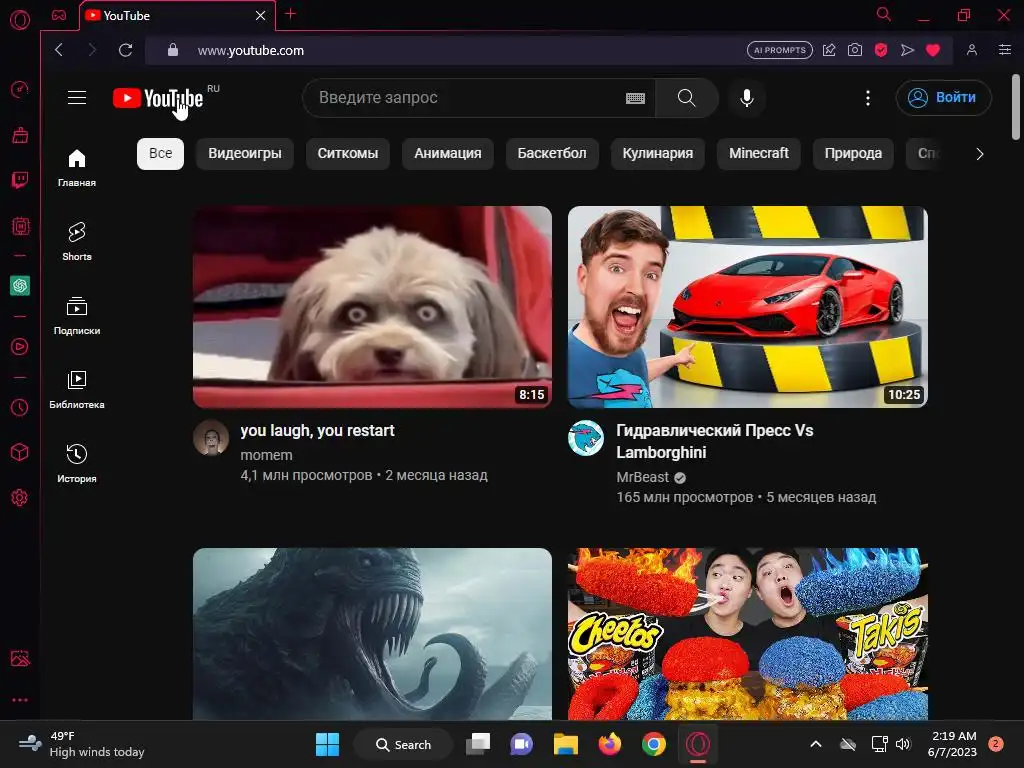Open 'Гидравлический Пресс Vs Lamborghini' title

coord(715,441)
